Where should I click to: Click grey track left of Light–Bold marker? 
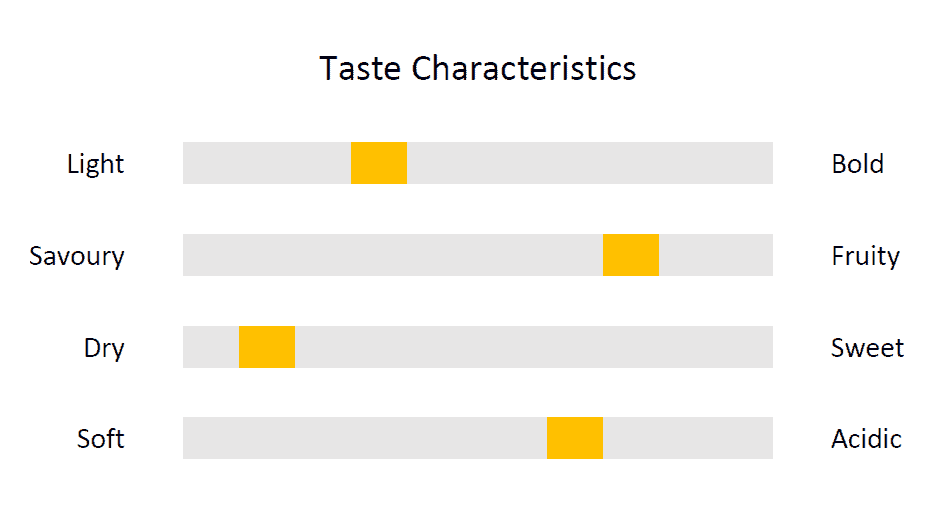267,163
